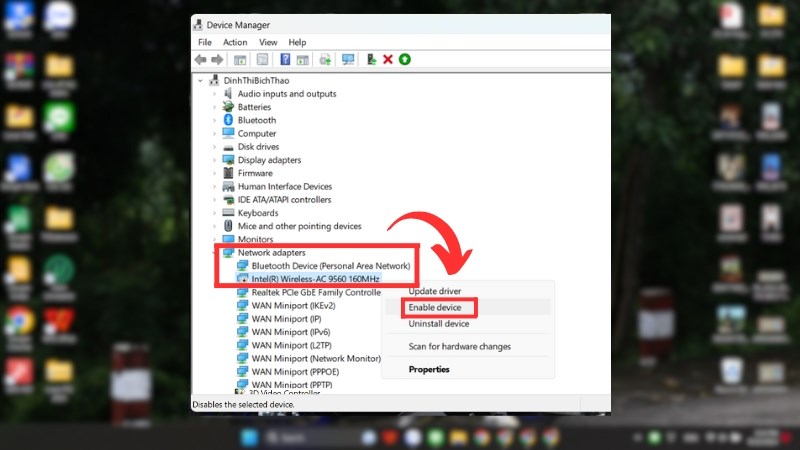This screenshot has height=450, width=800.
Task: Choose Enable device in the context menu
Action: click(x=435, y=308)
